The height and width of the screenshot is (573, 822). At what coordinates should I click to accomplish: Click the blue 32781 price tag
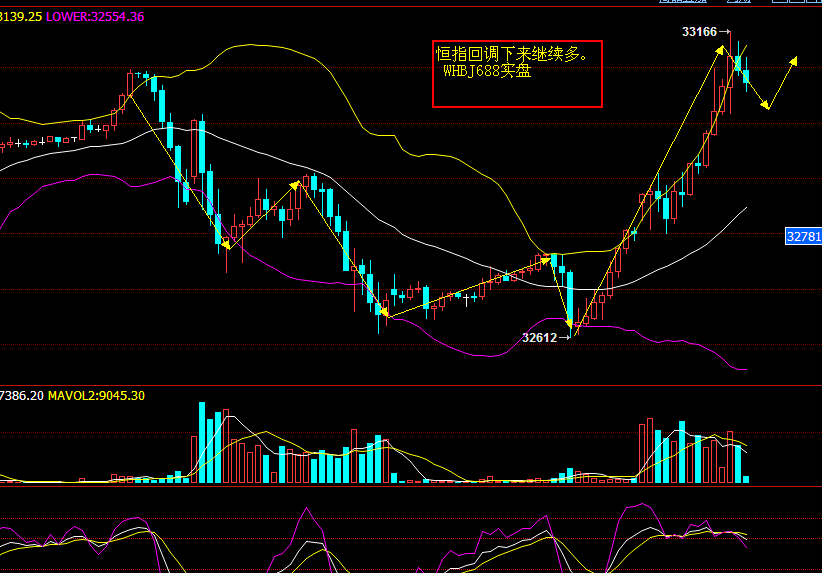tap(803, 237)
